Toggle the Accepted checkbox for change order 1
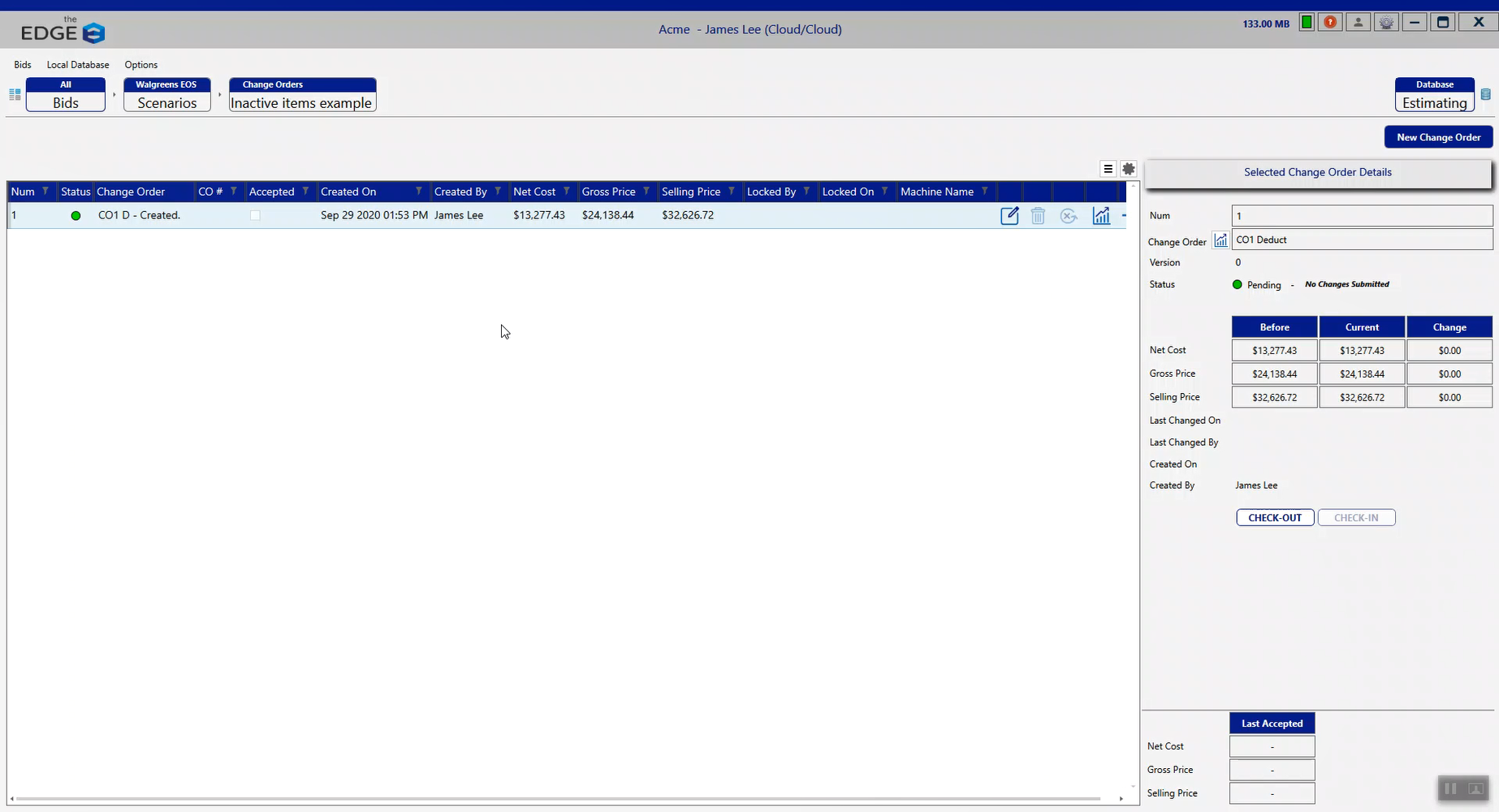 point(255,215)
